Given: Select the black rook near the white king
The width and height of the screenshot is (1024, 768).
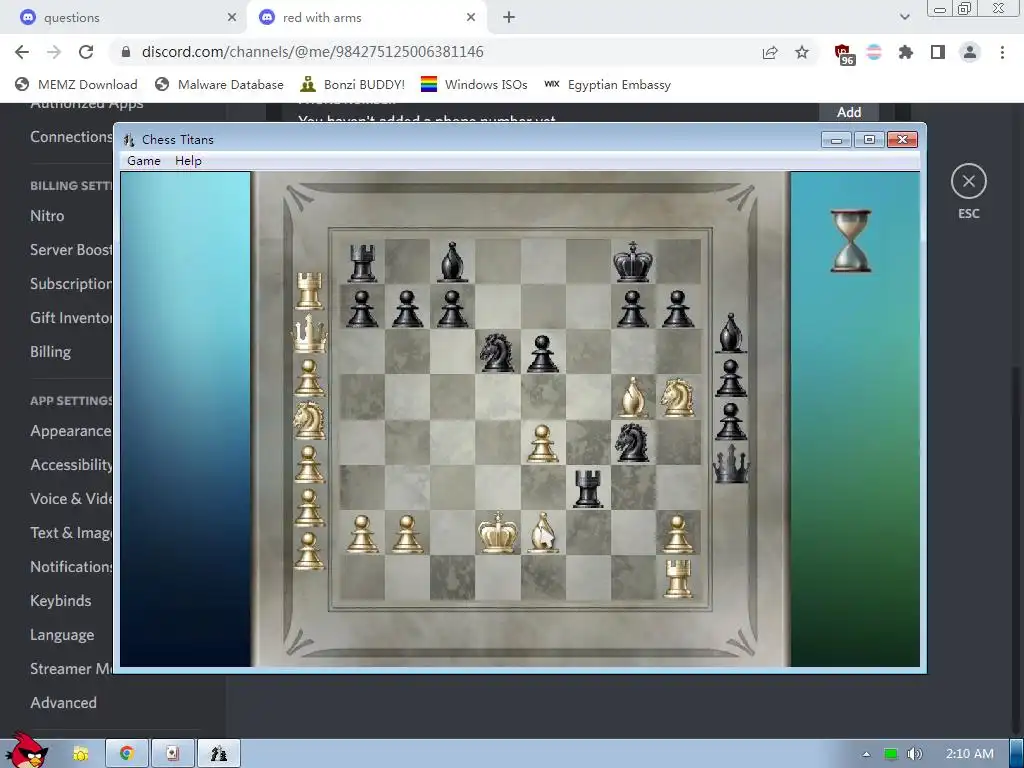Looking at the screenshot, I should [588, 488].
